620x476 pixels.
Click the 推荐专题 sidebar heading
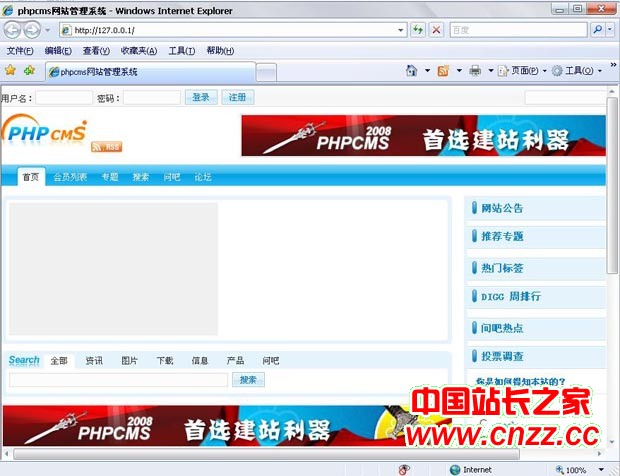click(x=502, y=236)
